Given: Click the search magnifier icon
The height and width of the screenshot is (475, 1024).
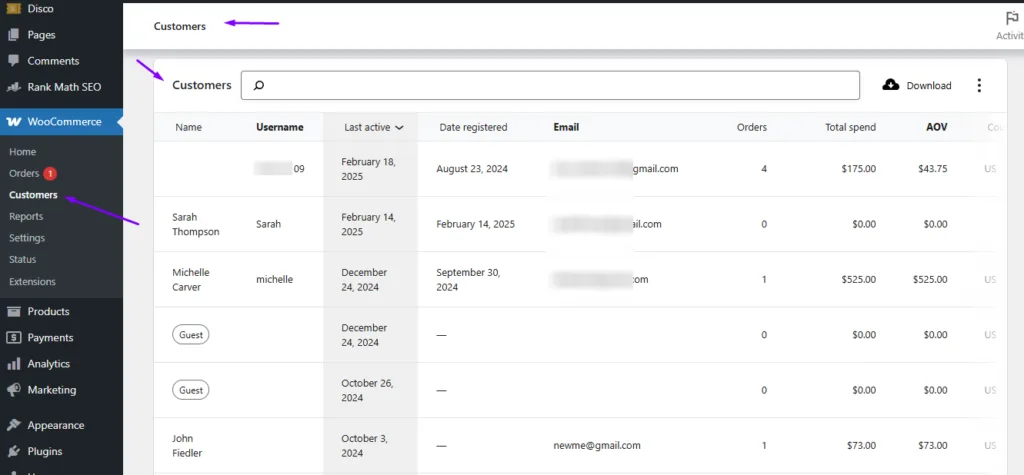Looking at the screenshot, I should [259, 86].
